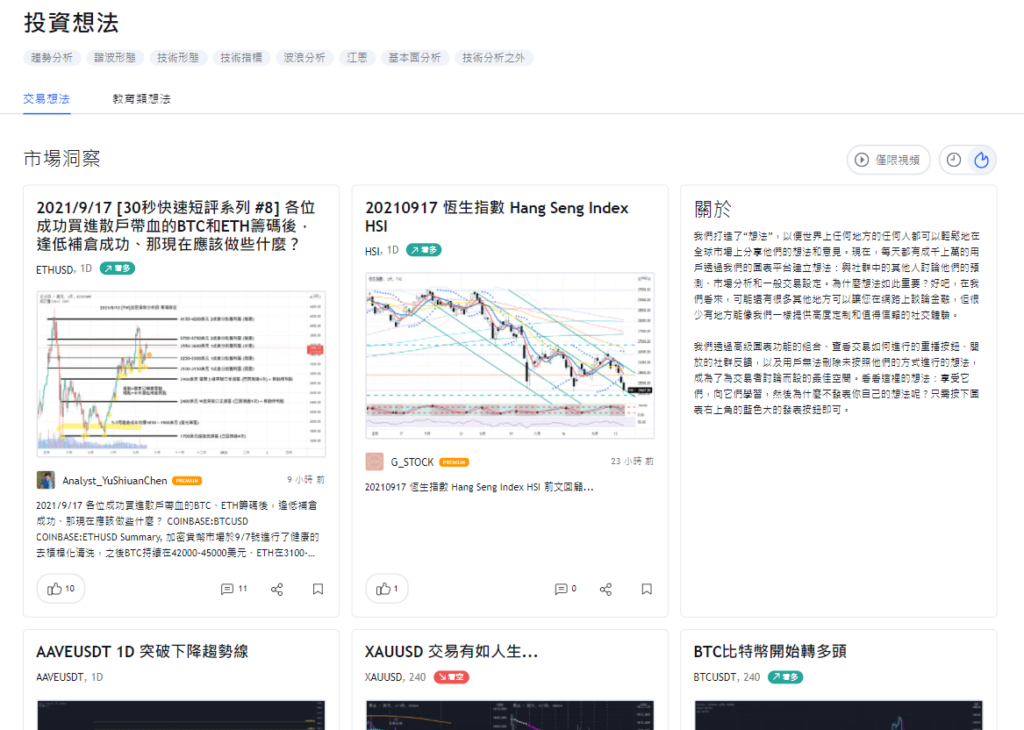Open Analyst_YuShiuanChen profile name

(x=115, y=481)
